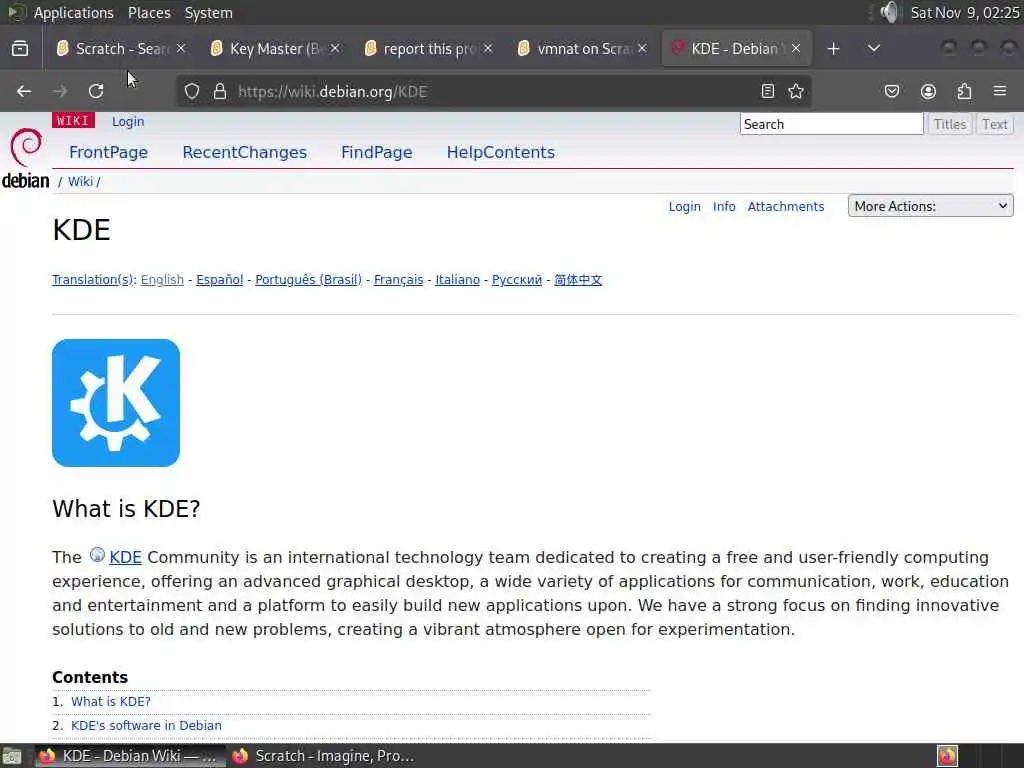
Task: Toggle reader view icon in address bar
Action: (x=768, y=91)
